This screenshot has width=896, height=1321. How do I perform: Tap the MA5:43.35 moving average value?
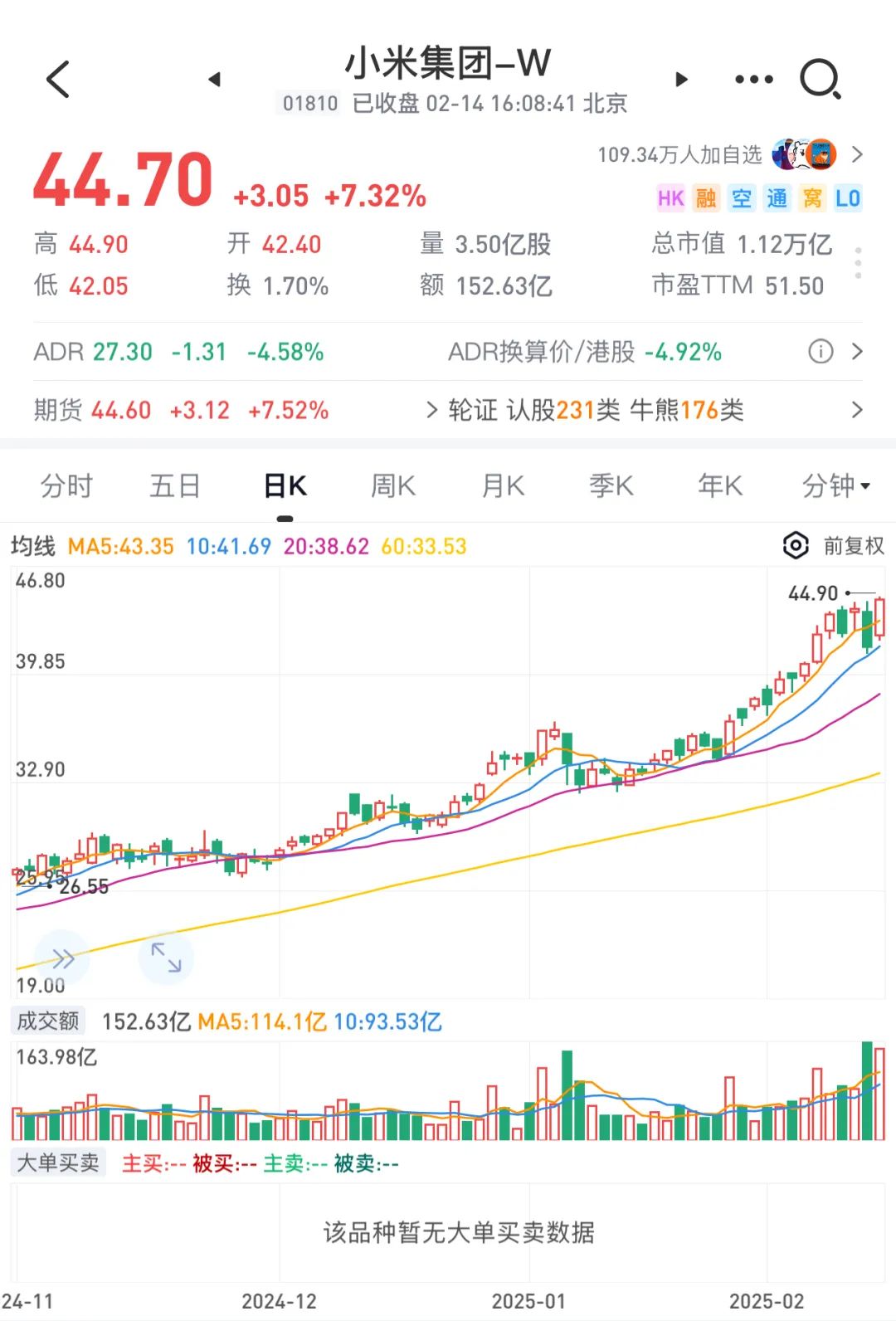click(121, 546)
